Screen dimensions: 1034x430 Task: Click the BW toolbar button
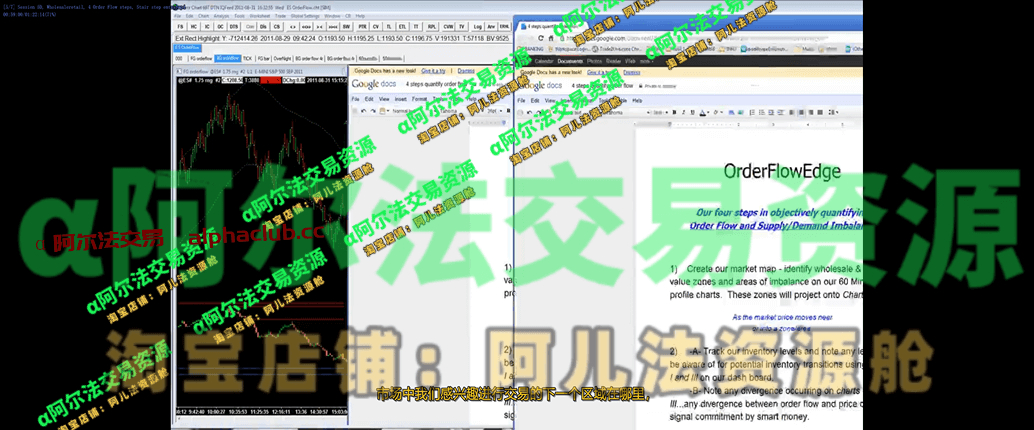click(x=345, y=27)
